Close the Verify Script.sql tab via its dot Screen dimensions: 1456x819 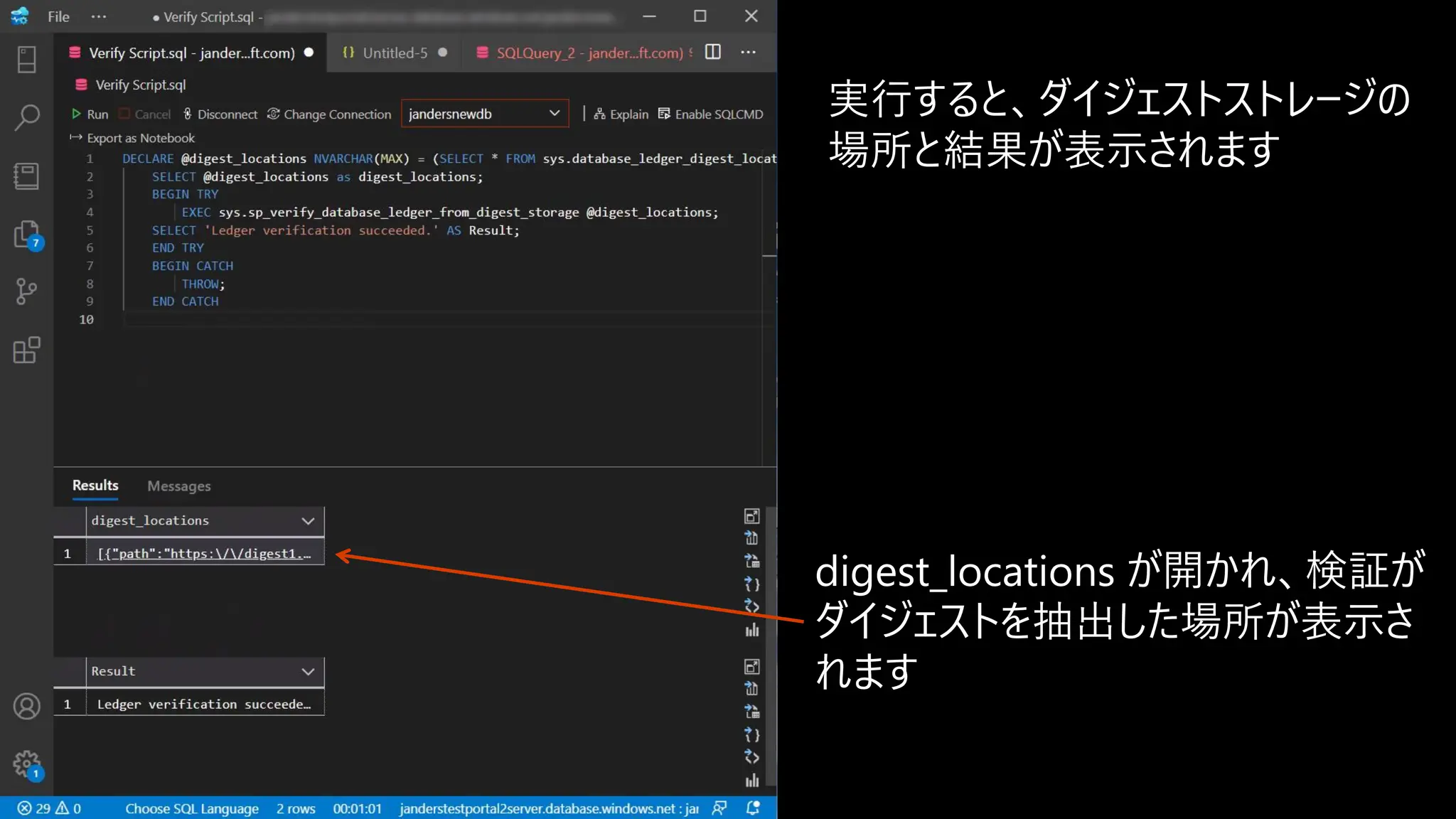[x=309, y=52]
